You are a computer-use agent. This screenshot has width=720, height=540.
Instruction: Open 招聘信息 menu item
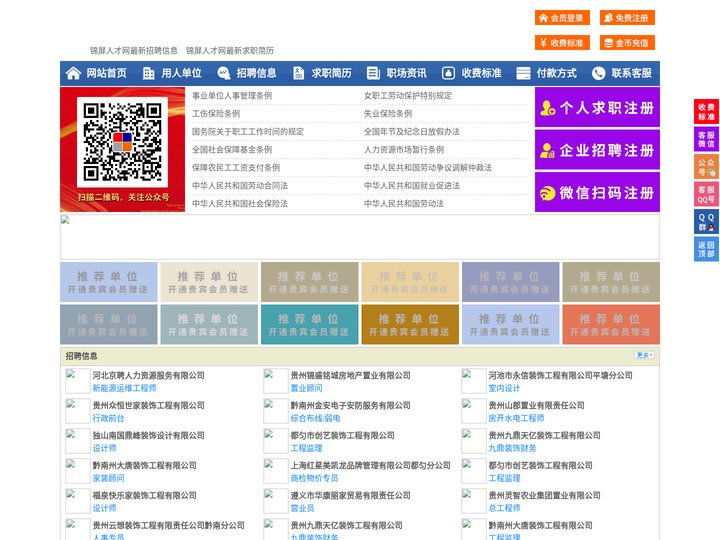pos(256,73)
